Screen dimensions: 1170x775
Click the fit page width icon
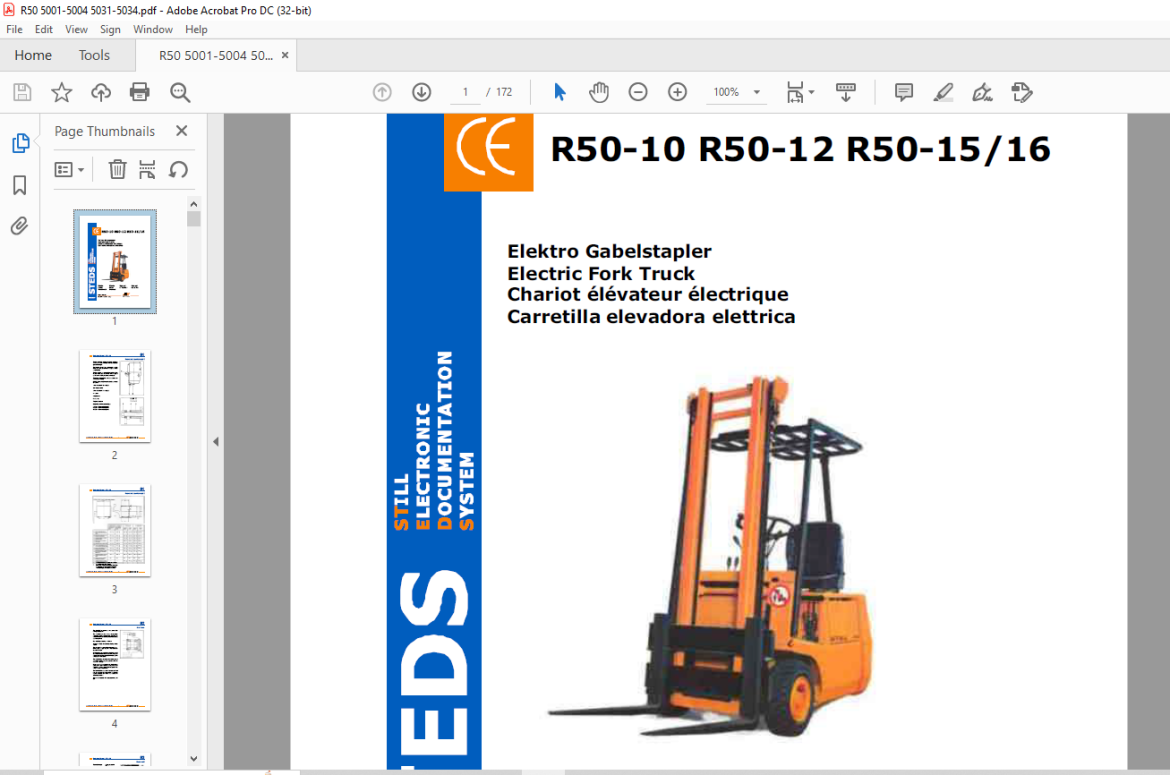pos(795,92)
